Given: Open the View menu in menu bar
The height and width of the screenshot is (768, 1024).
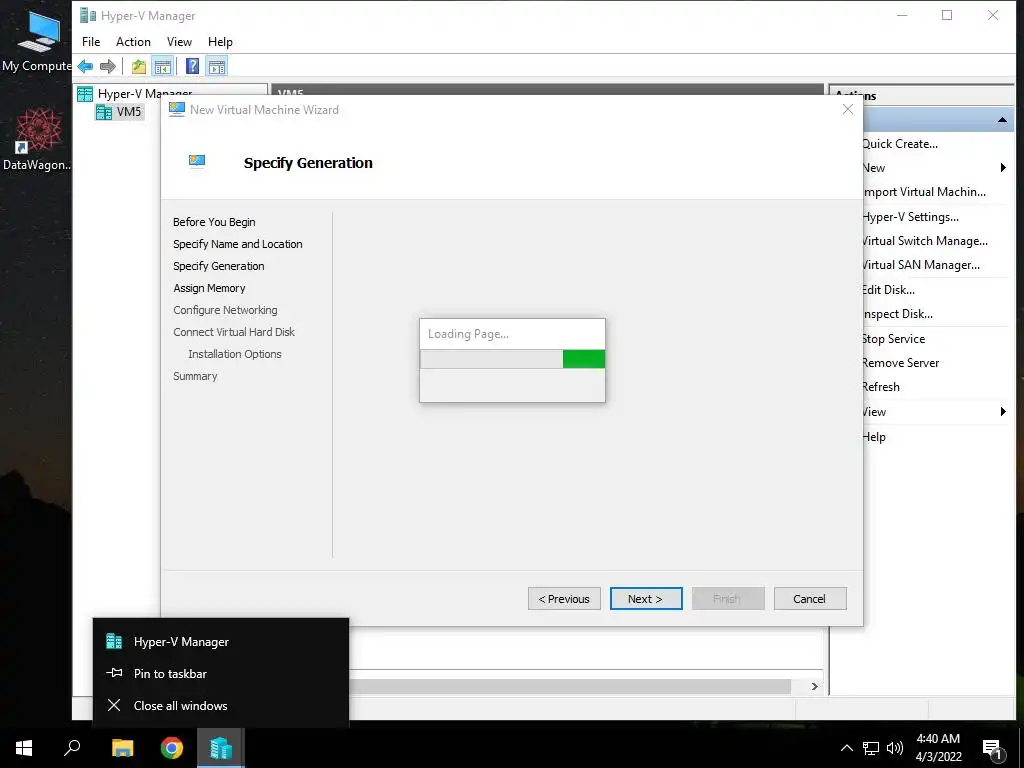Looking at the screenshot, I should pos(179,42).
